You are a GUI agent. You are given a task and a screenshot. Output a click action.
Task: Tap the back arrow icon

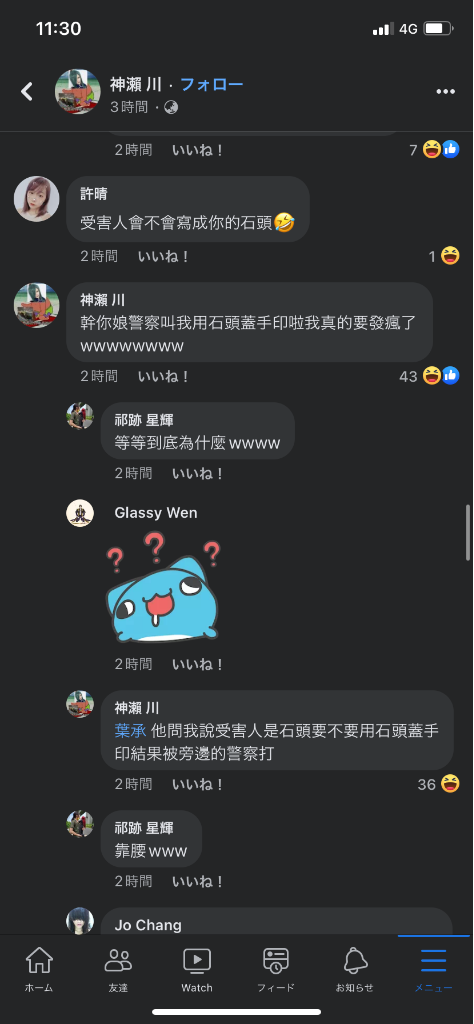click(27, 91)
